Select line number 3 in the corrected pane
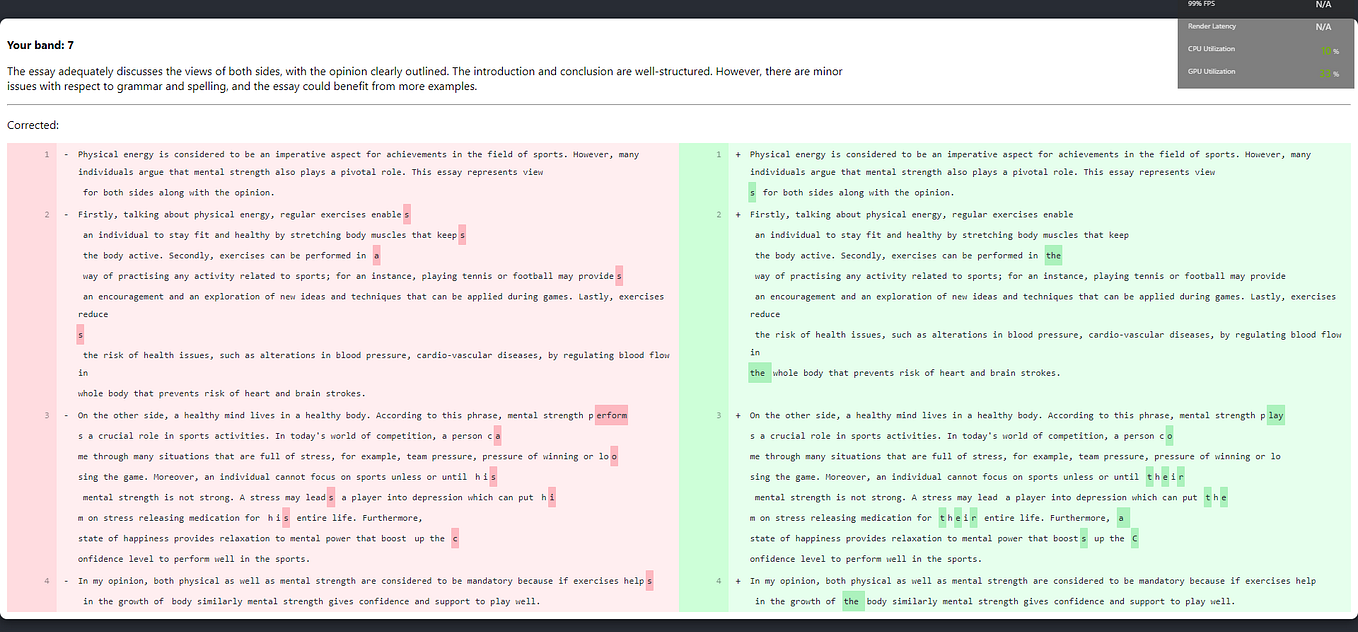The width and height of the screenshot is (1358, 632). click(718, 414)
